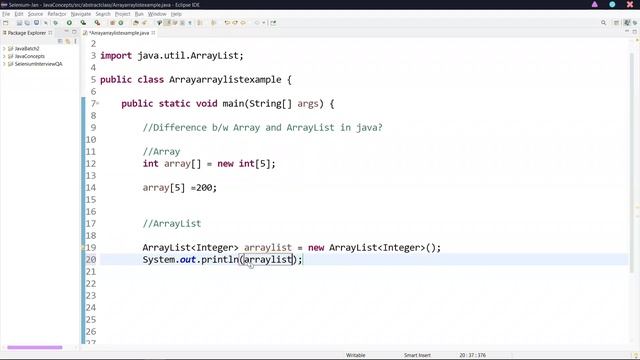Open a terminal from the monitor icon
This screenshot has width=640, height=360.
click(36, 23)
